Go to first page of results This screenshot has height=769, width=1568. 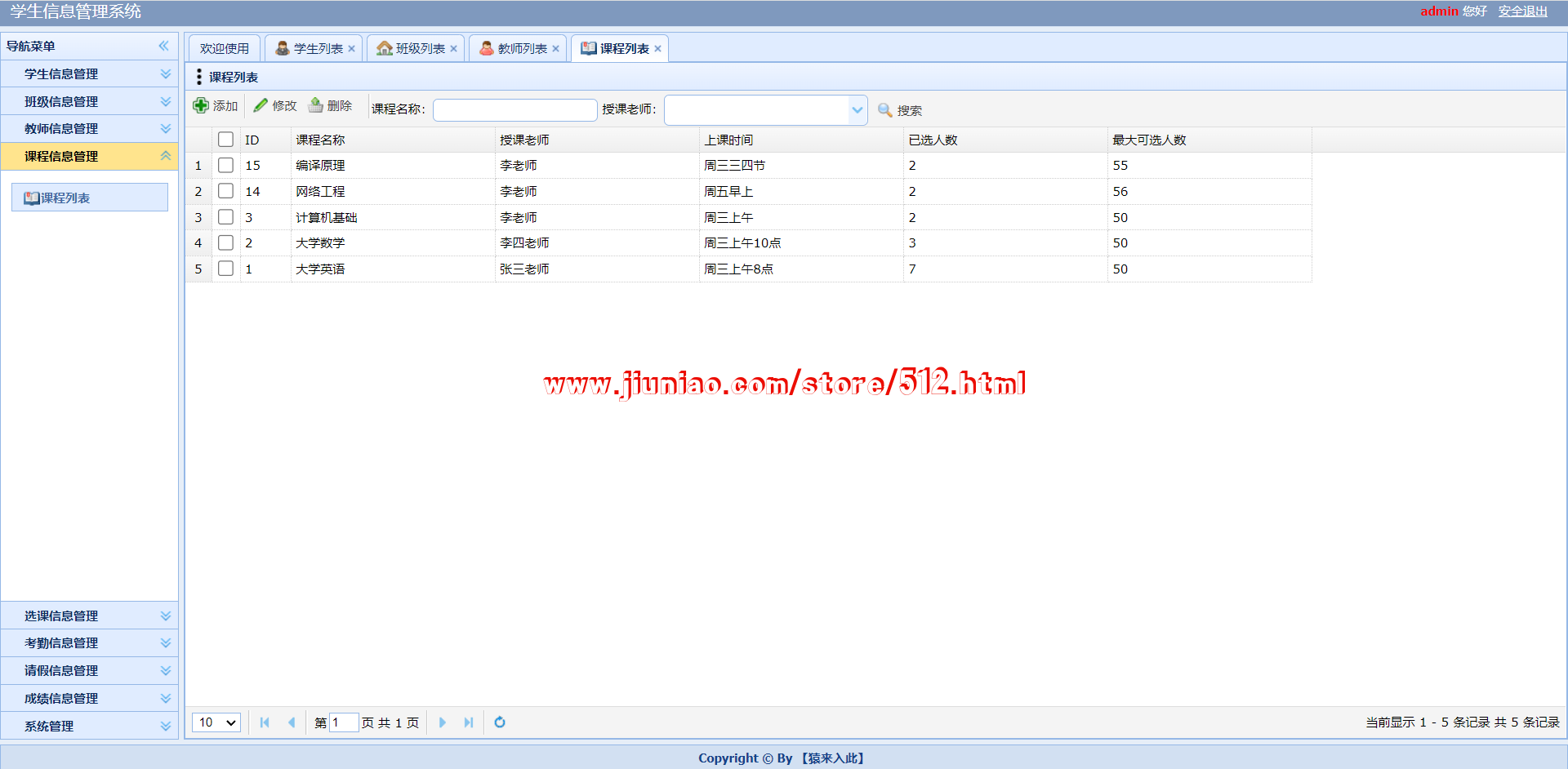point(265,722)
